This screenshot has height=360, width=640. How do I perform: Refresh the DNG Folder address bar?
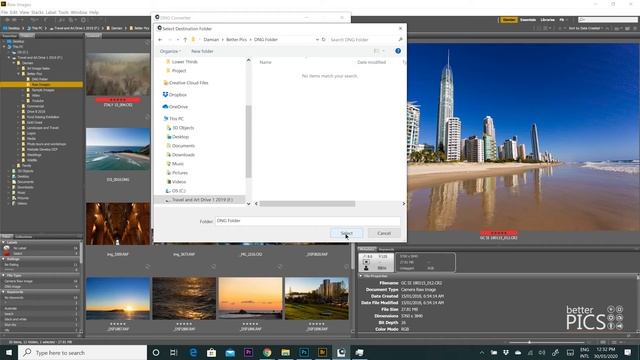(x=324, y=40)
